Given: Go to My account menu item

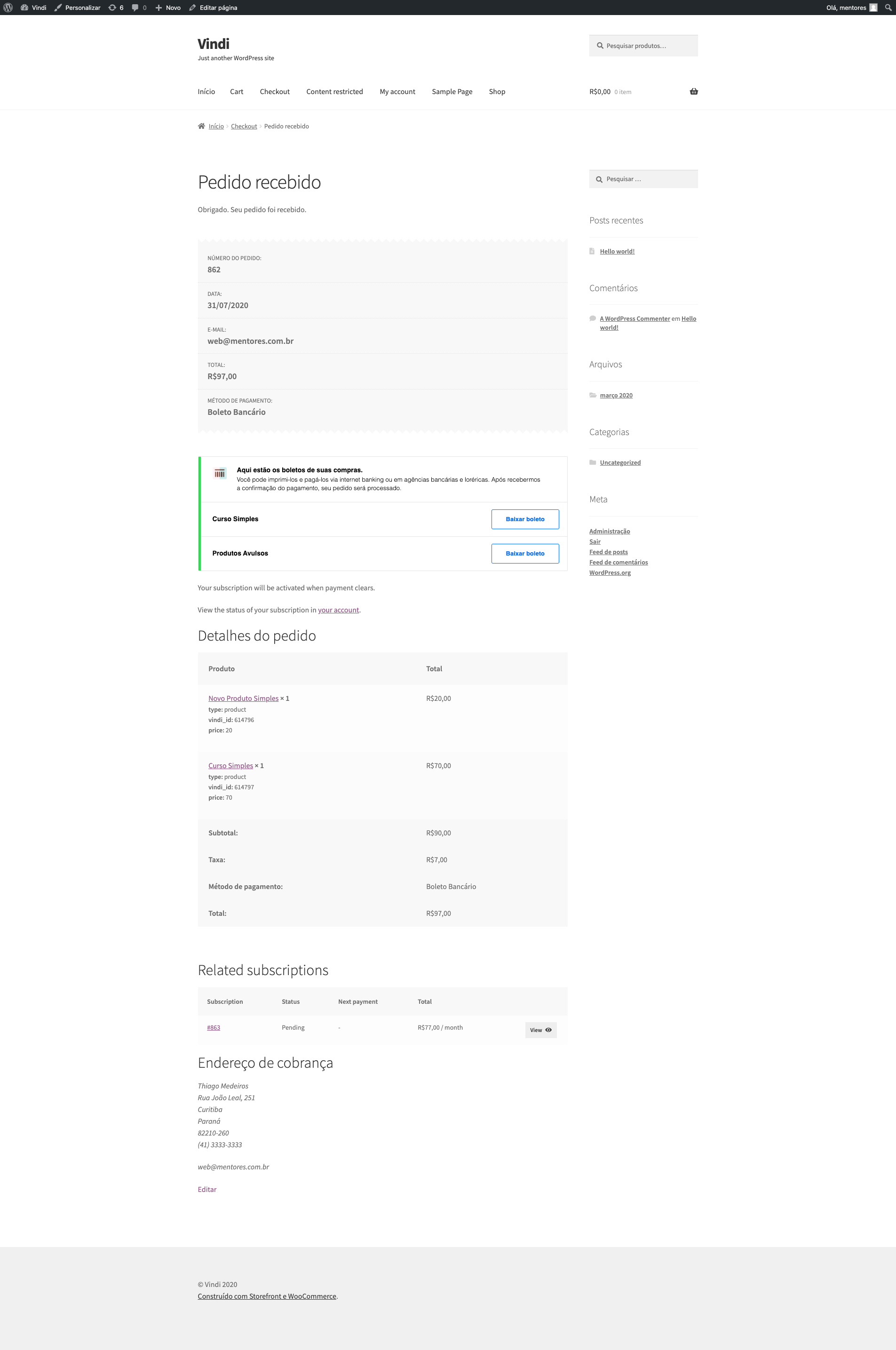Looking at the screenshot, I should tap(397, 91).
